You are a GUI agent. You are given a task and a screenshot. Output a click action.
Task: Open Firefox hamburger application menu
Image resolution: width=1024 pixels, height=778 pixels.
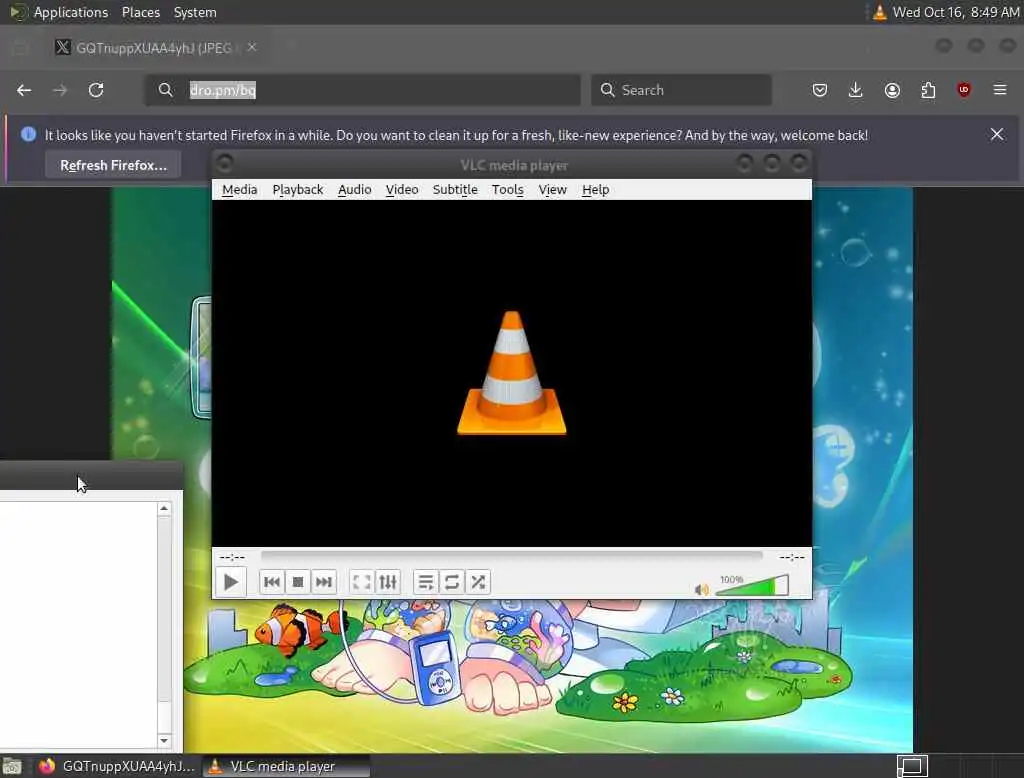click(x=1000, y=89)
